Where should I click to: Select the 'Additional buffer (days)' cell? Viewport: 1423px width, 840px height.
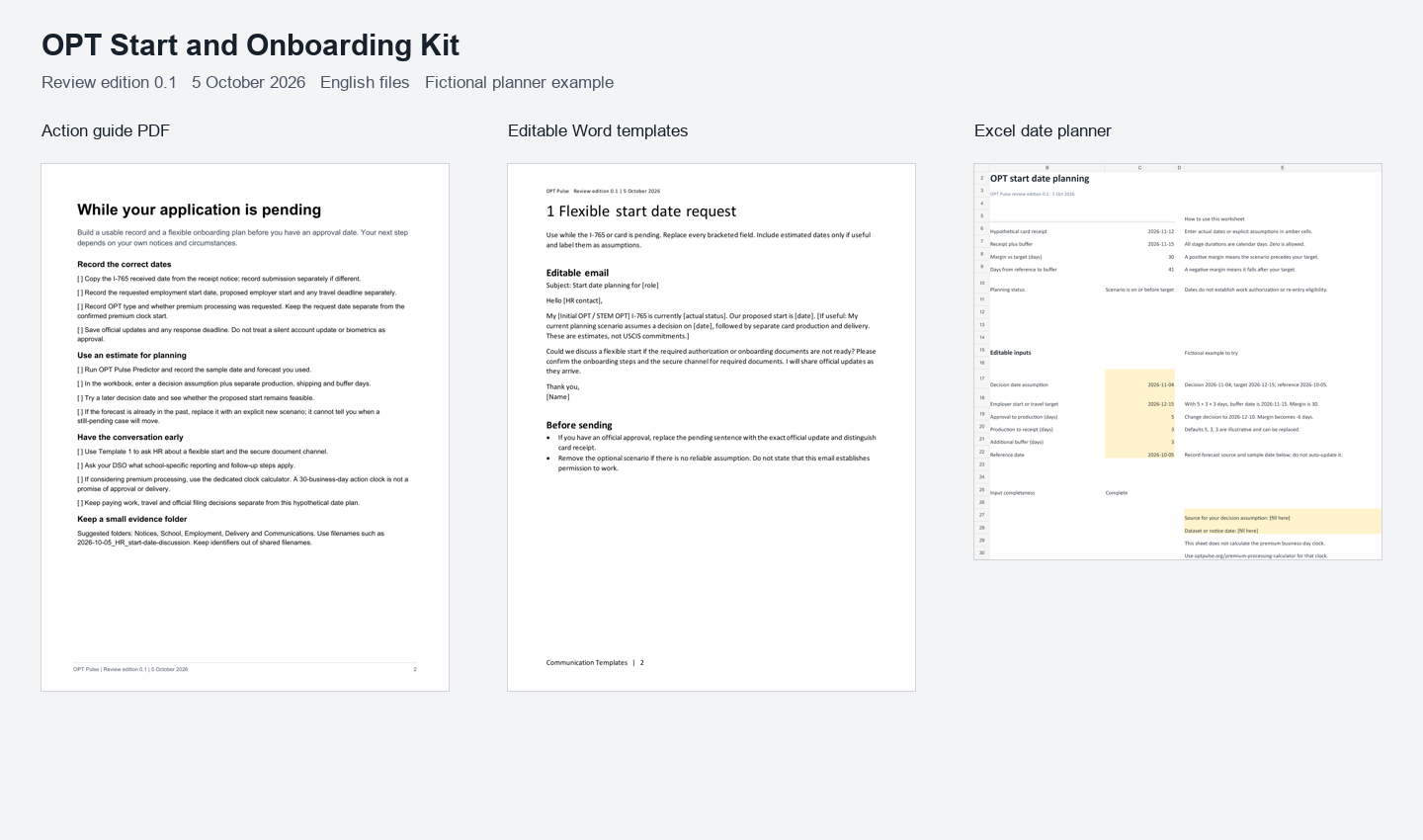click(x=1016, y=442)
